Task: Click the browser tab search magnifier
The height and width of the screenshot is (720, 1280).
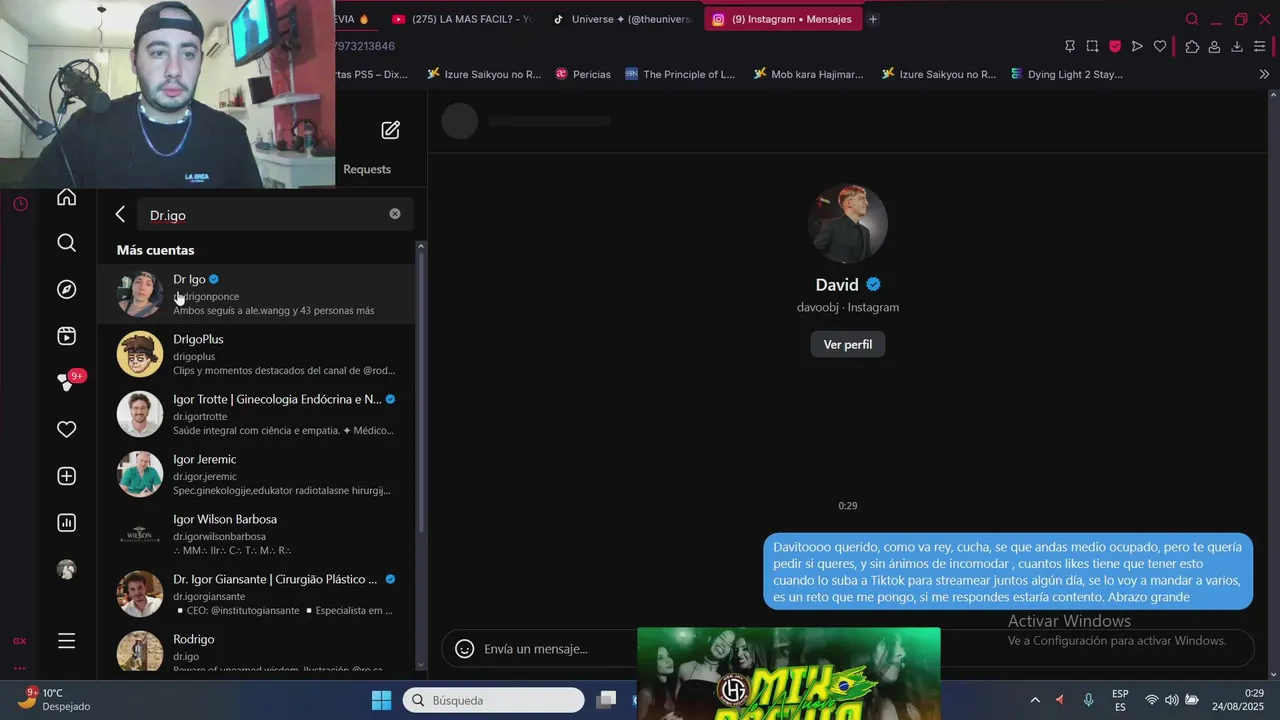Action: point(1192,19)
